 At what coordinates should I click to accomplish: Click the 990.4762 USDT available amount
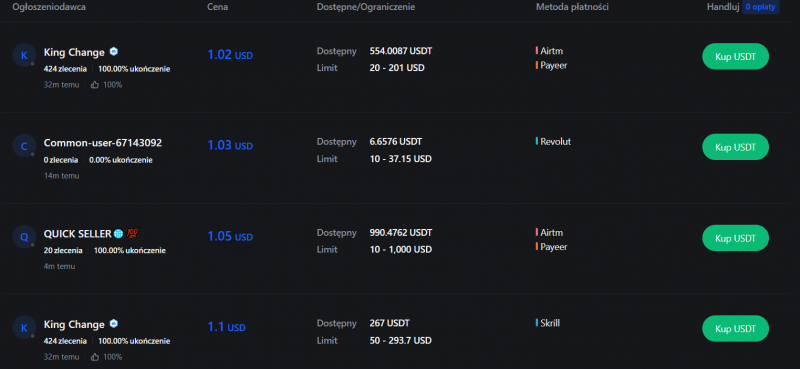[401, 233]
